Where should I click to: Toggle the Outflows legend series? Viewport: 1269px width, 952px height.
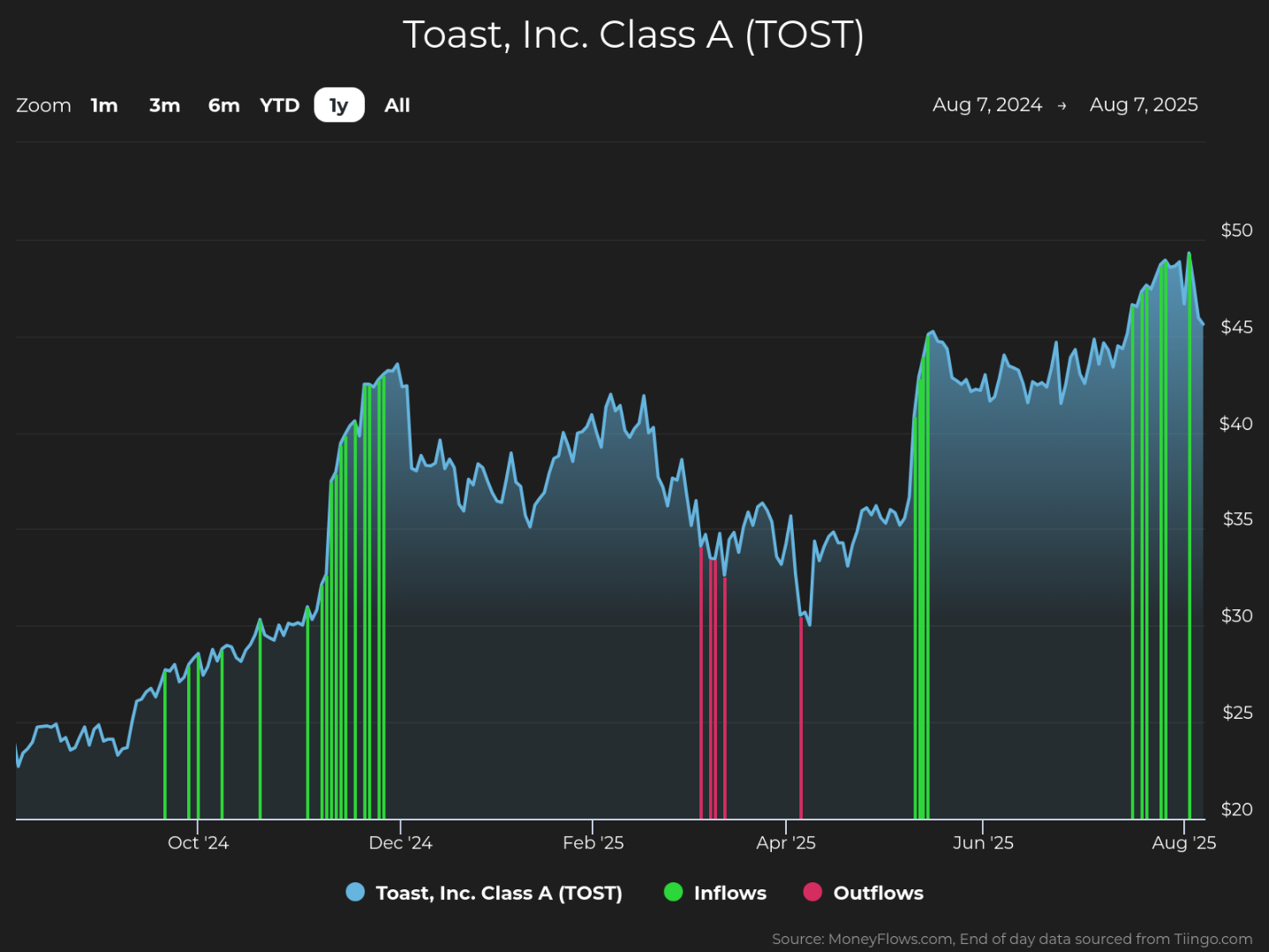(x=864, y=893)
